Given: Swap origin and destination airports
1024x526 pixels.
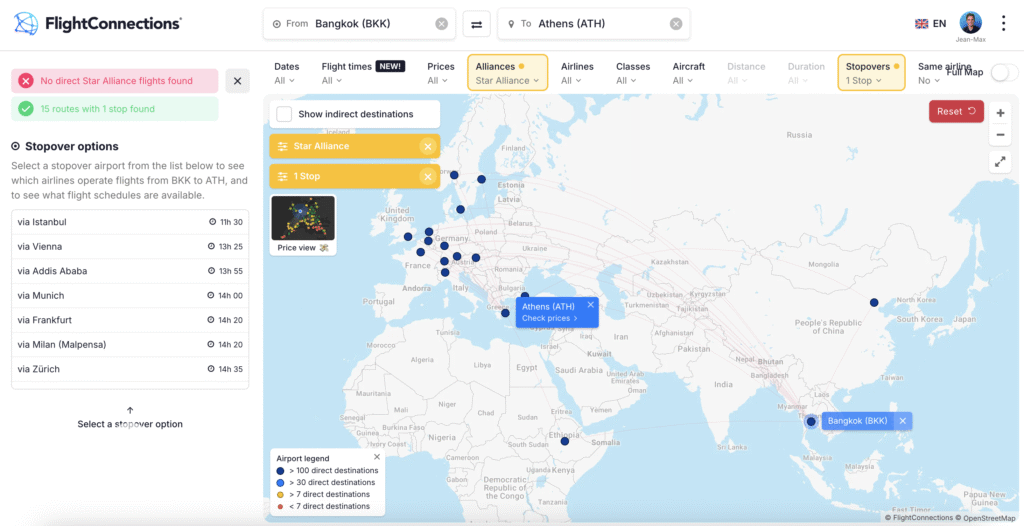Looking at the screenshot, I should point(476,24).
